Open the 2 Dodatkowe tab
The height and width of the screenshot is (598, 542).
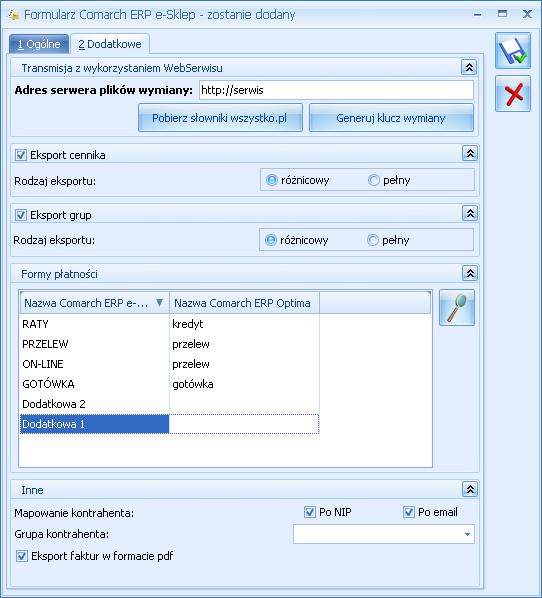tap(110, 44)
